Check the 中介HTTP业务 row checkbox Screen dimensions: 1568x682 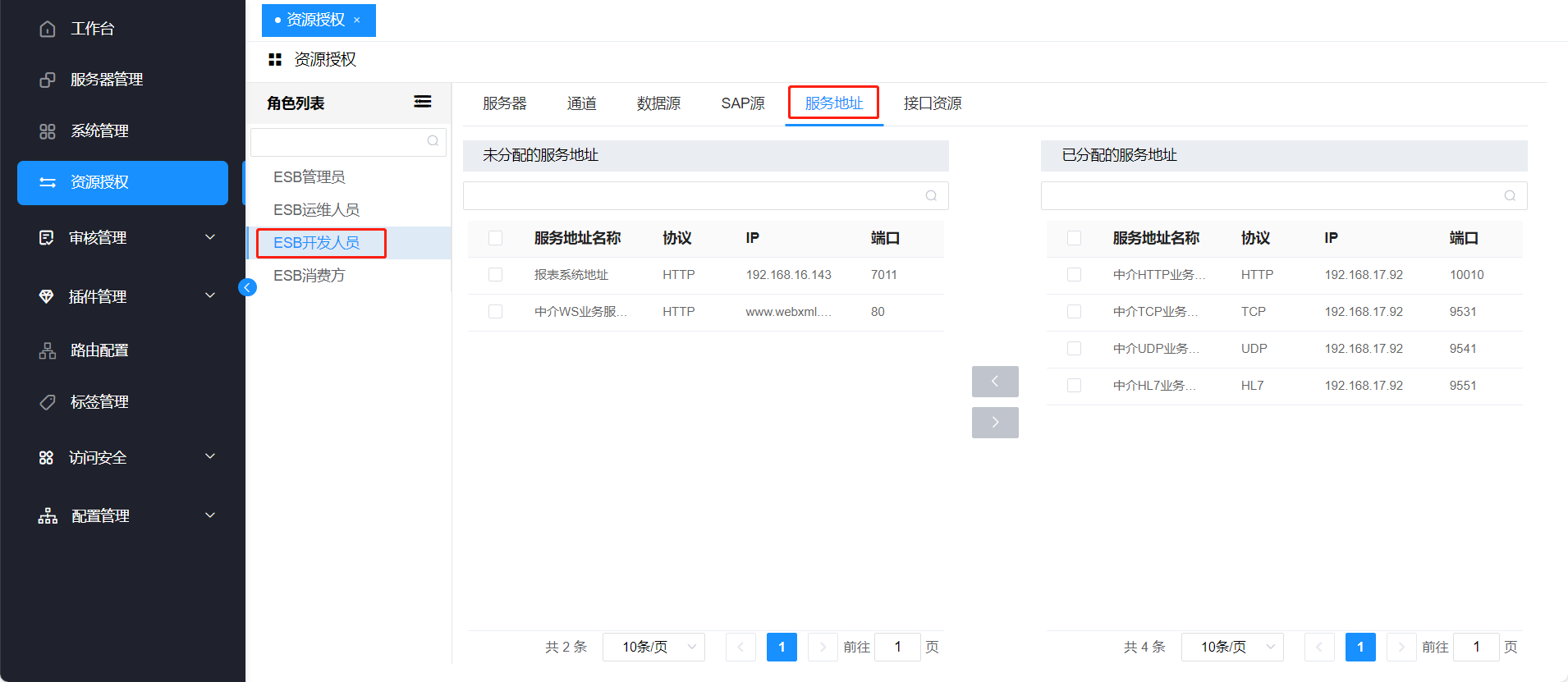pos(1074,275)
